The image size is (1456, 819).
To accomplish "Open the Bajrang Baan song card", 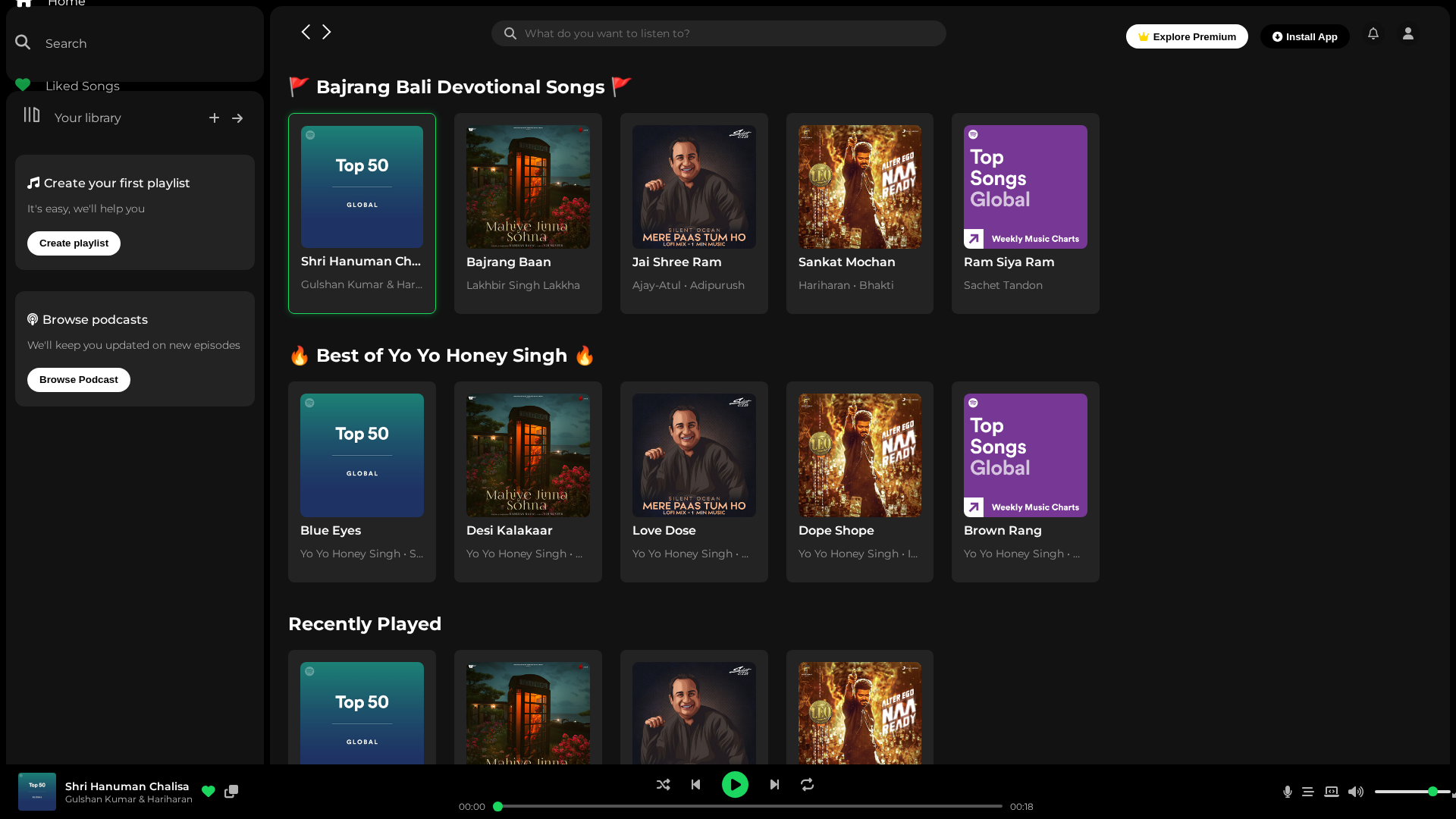I will [x=528, y=213].
